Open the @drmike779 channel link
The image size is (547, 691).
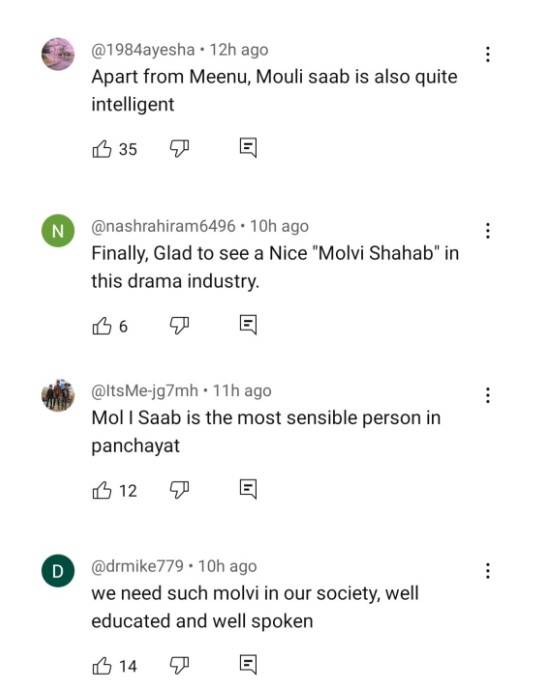pos(137,566)
